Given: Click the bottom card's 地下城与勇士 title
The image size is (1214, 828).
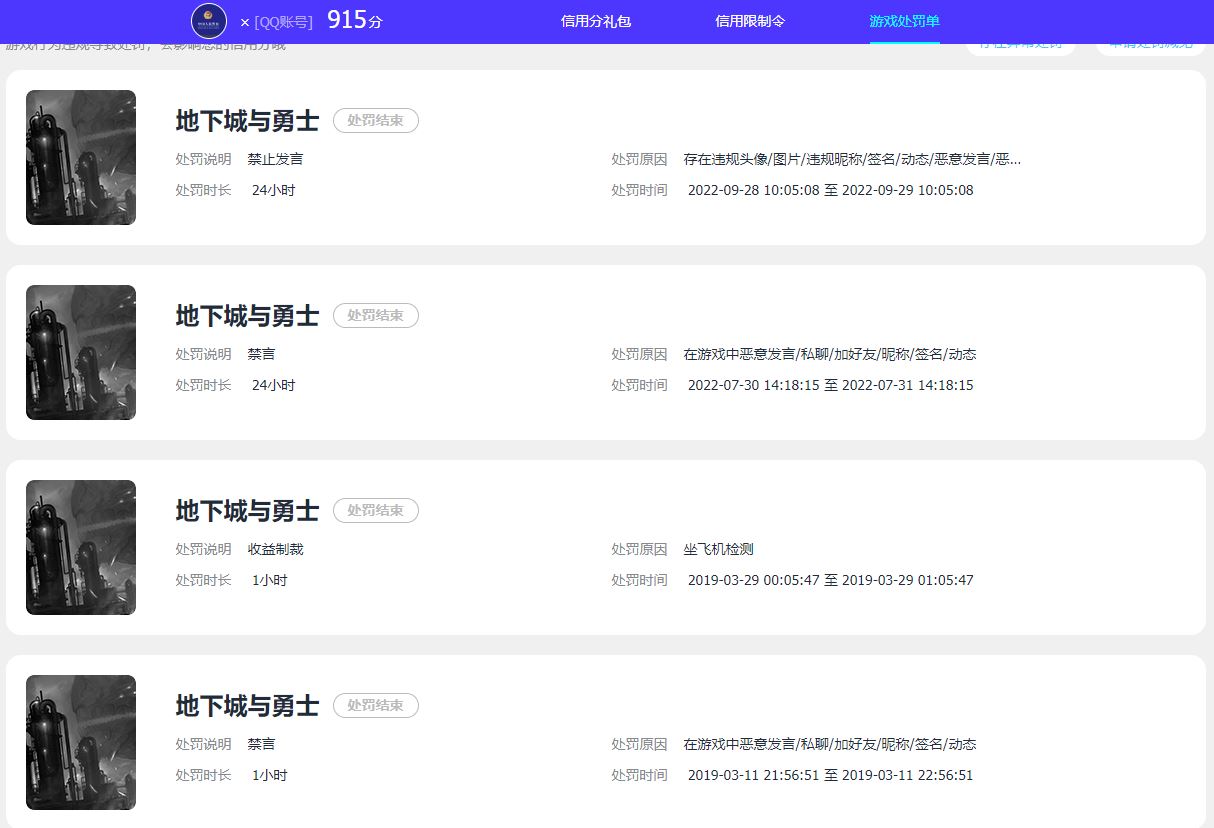Looking at the screenshot, I should (246, 705).
